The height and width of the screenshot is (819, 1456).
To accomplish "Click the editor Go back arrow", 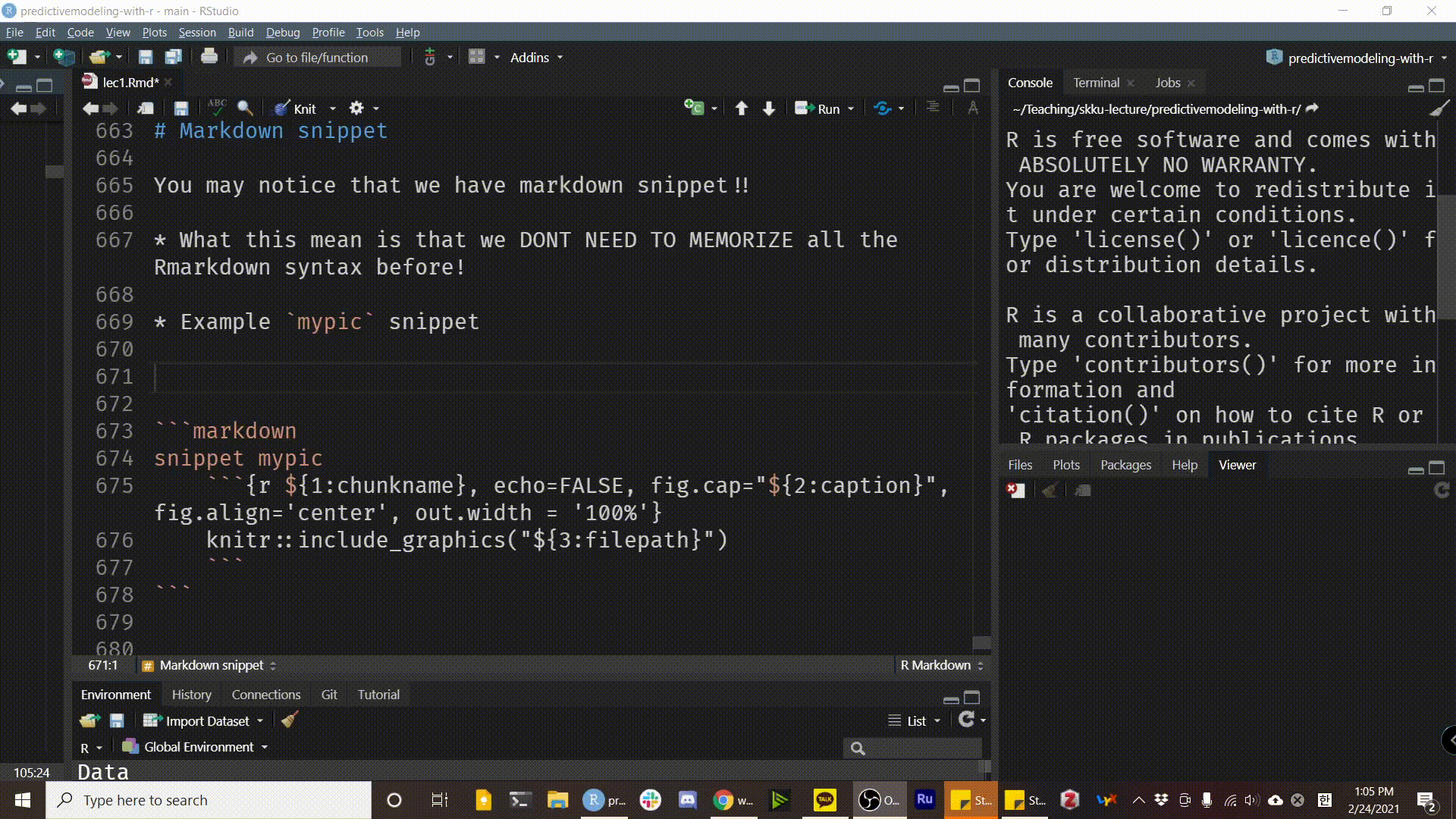I will (x=91, y=108).
